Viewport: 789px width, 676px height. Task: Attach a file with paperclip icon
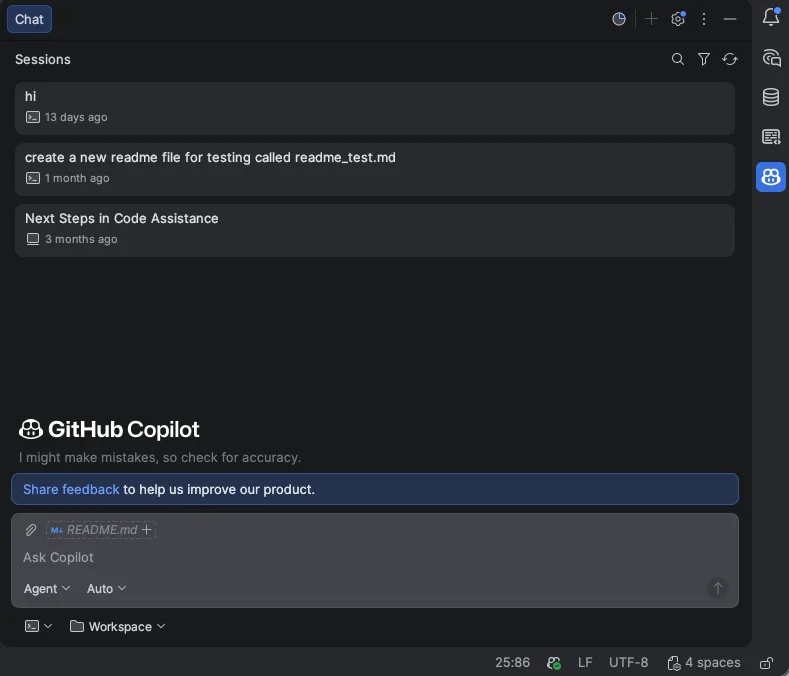[31, 530]
